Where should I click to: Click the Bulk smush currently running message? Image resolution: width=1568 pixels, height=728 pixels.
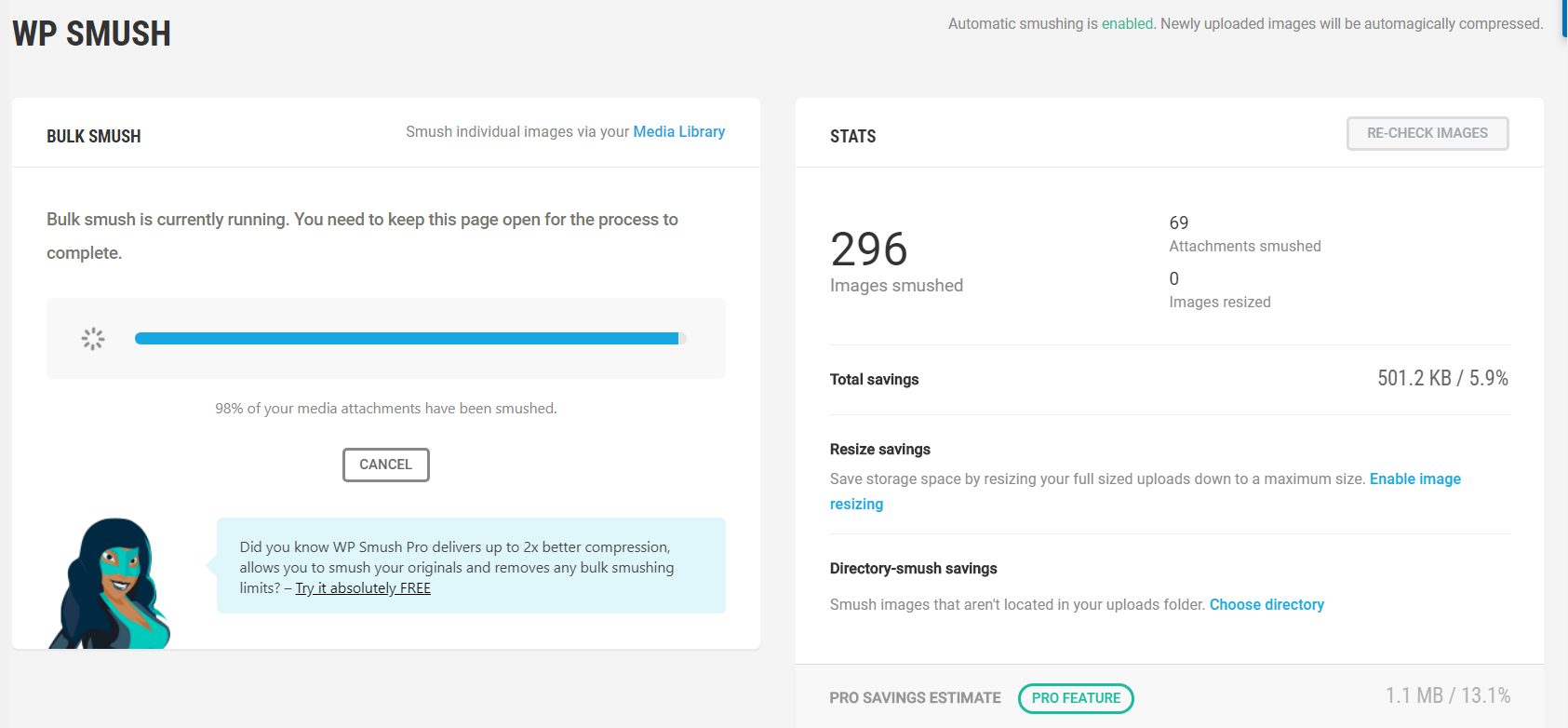point(362,236)
